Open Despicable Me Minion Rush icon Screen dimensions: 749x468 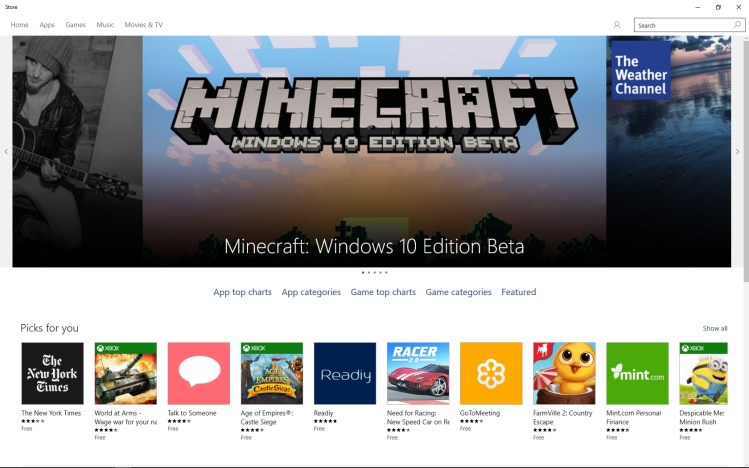point(704,373)
